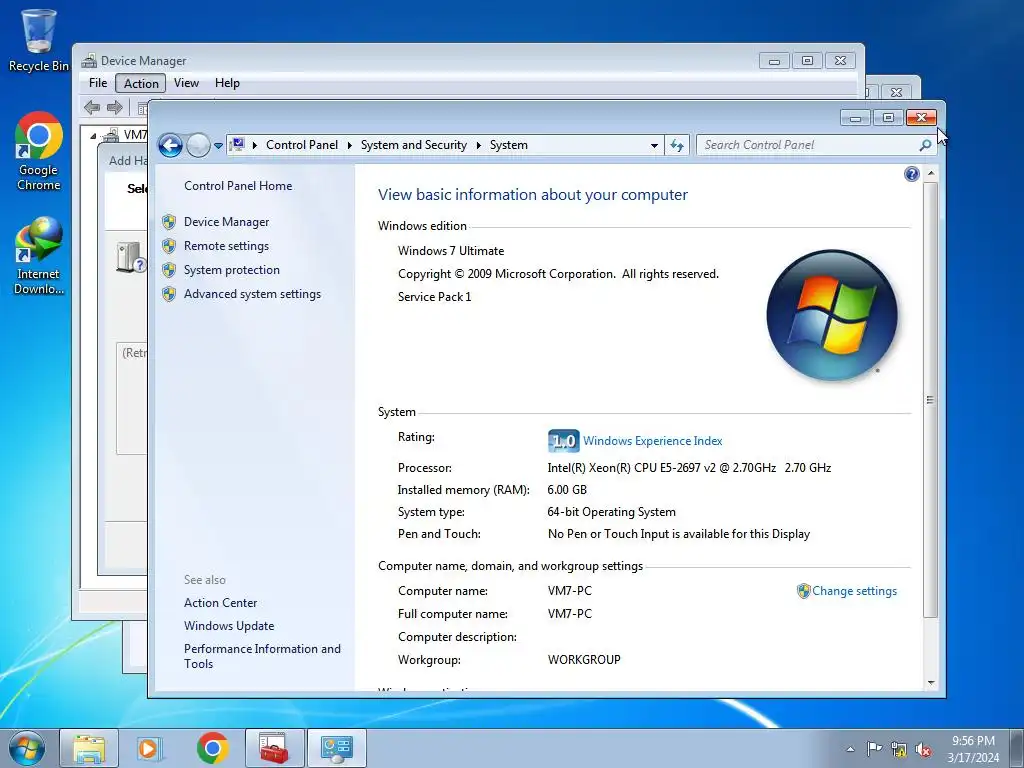Click the search magnifier icon

tap(925, 145)
